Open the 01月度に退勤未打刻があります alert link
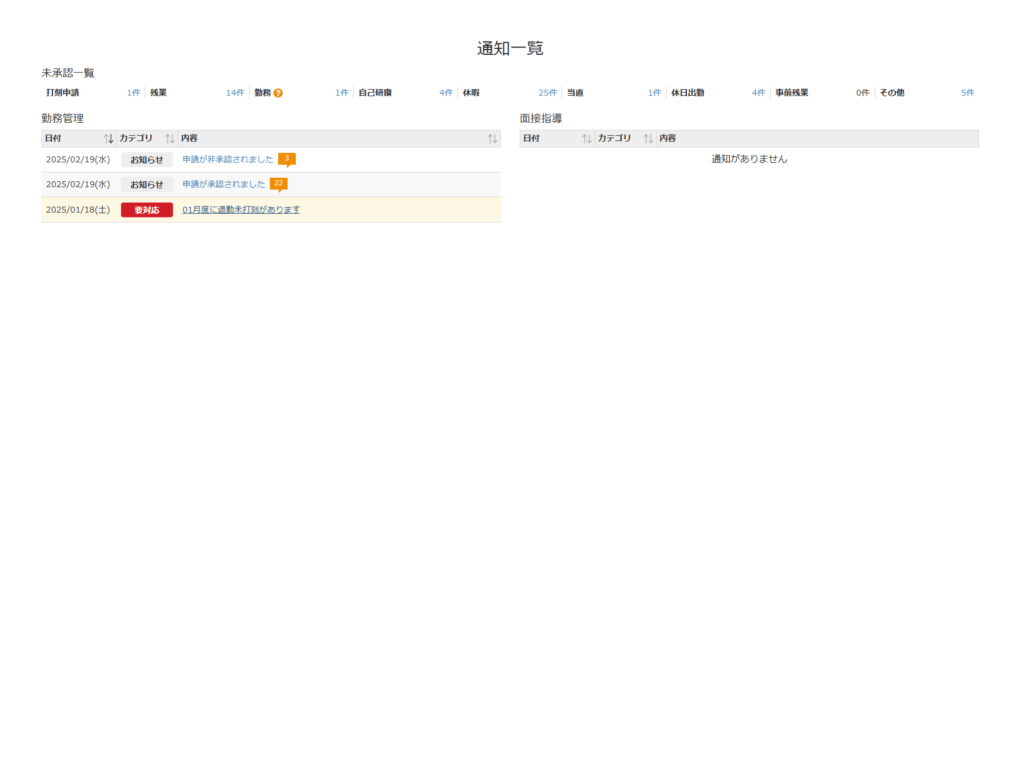This screenshot has width=1024, height=768. pyautogui.click(x=241, y=210)
